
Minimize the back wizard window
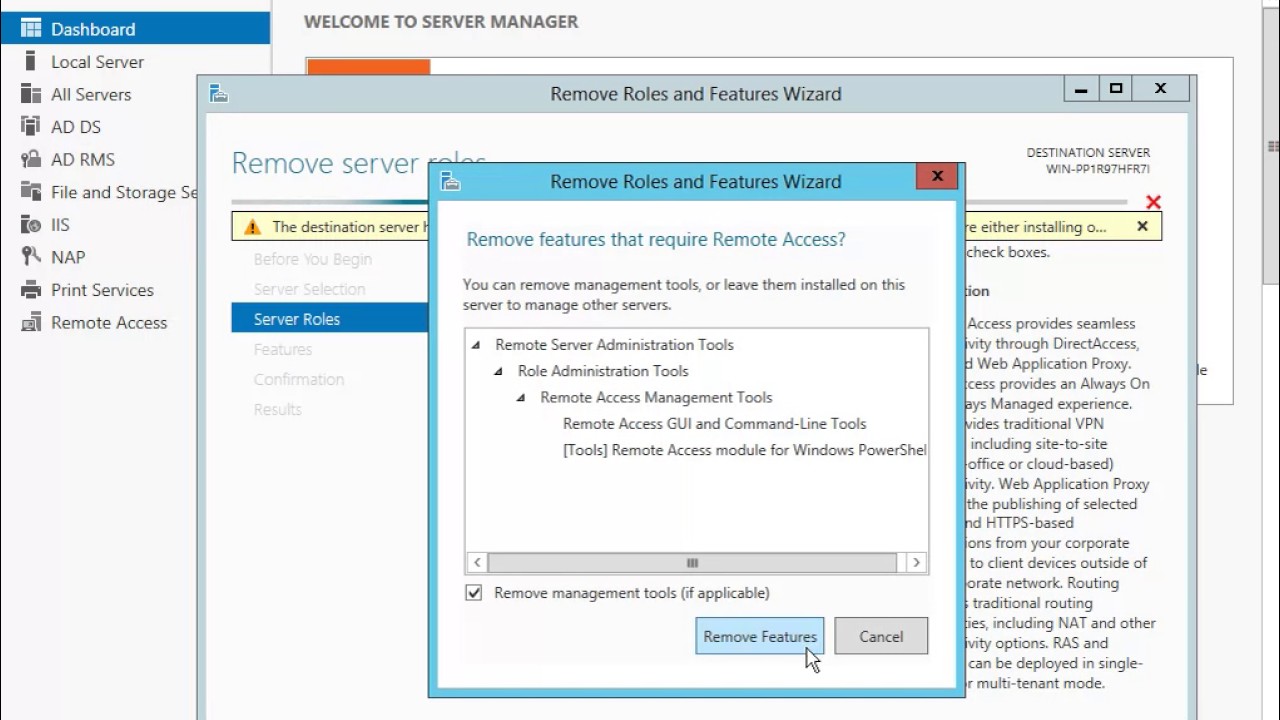pos(1081,88)
